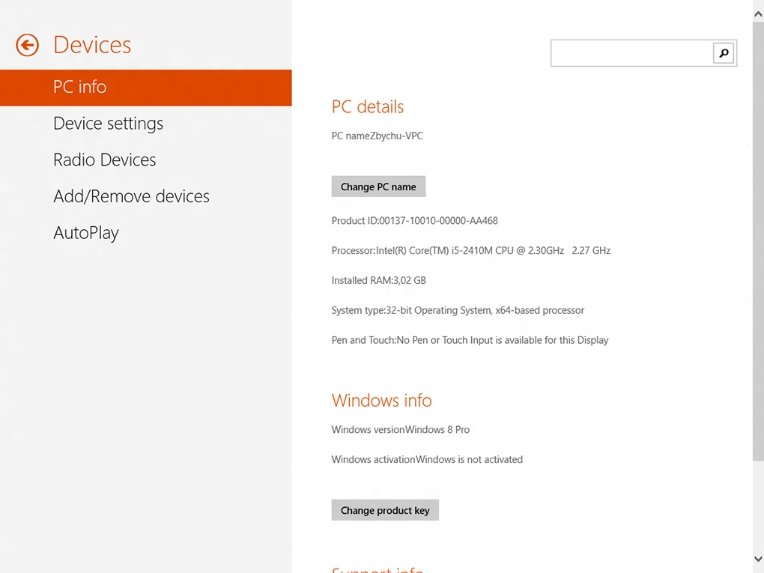Click the back arrow icon beside Devices
This screenshot has width=764, height=573.
coord(28,45)
